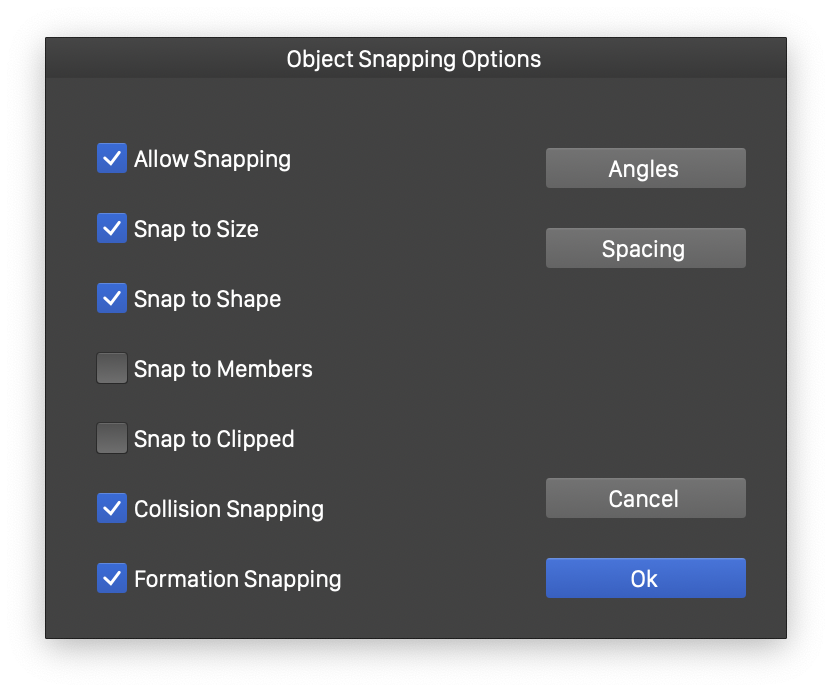Toggle the Collision Snapping checkbox off

pyautogui.click(x=112, y=508)
